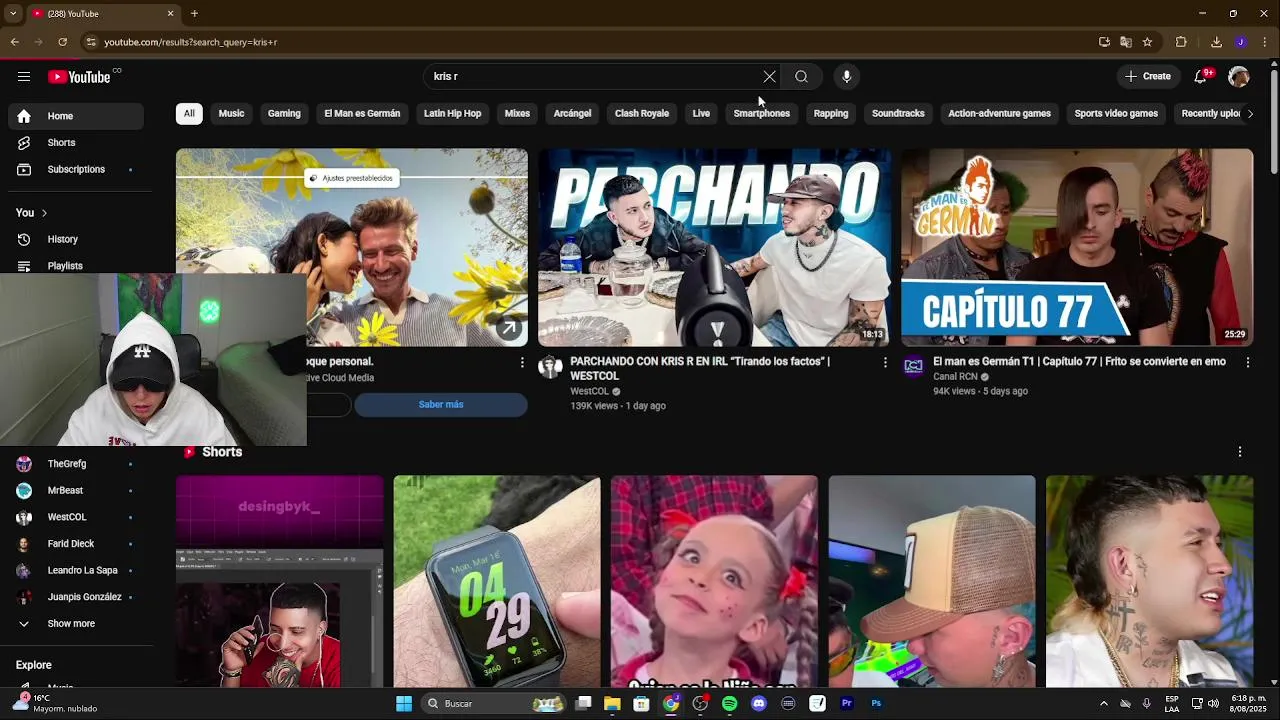Start voice search with the microphone icon
Screen dimensions: 1280x720
click(846, 77)
